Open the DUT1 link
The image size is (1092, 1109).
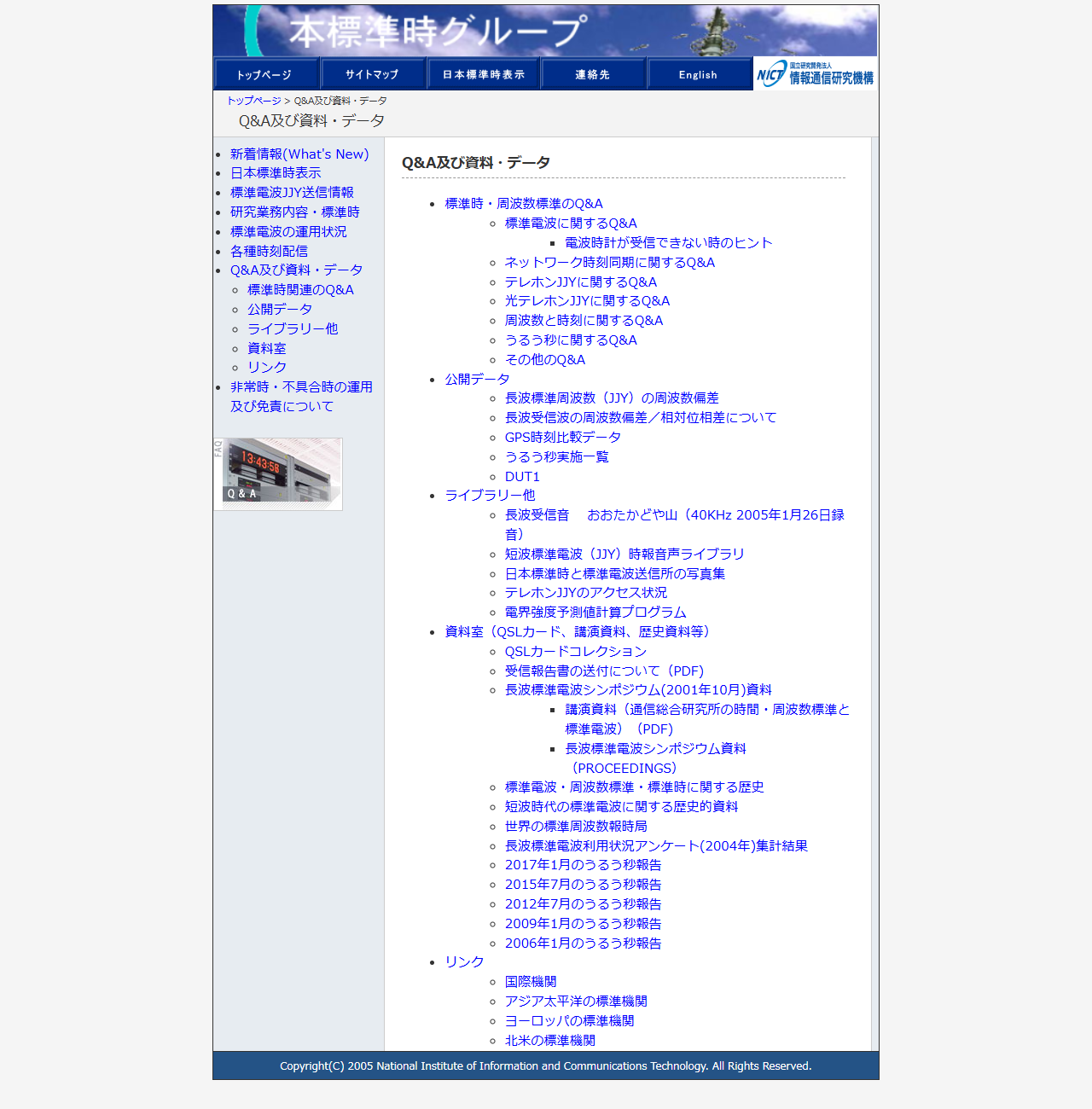tap(522, 477)
